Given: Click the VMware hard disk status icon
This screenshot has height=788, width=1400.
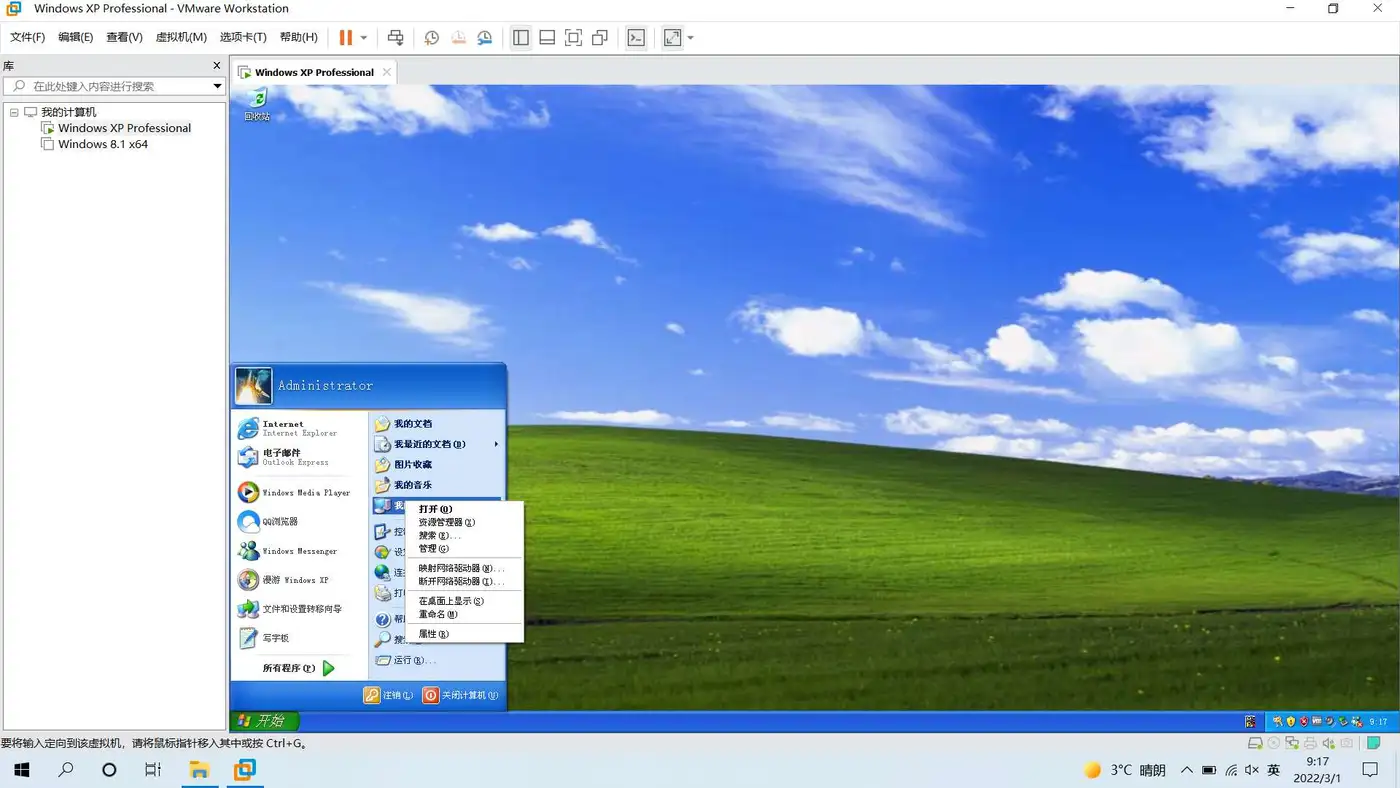Looking at the screenshot, I should pos(1255,743).
